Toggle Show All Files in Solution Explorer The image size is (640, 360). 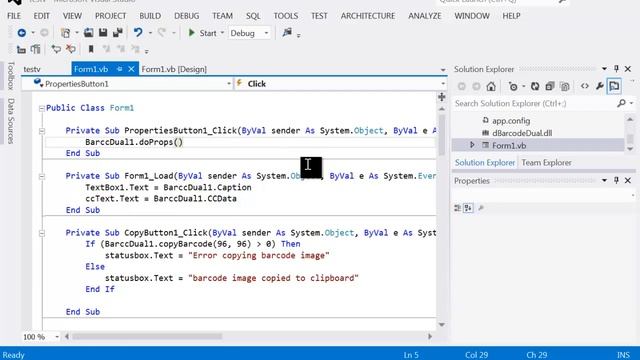(x=565, y=87)
